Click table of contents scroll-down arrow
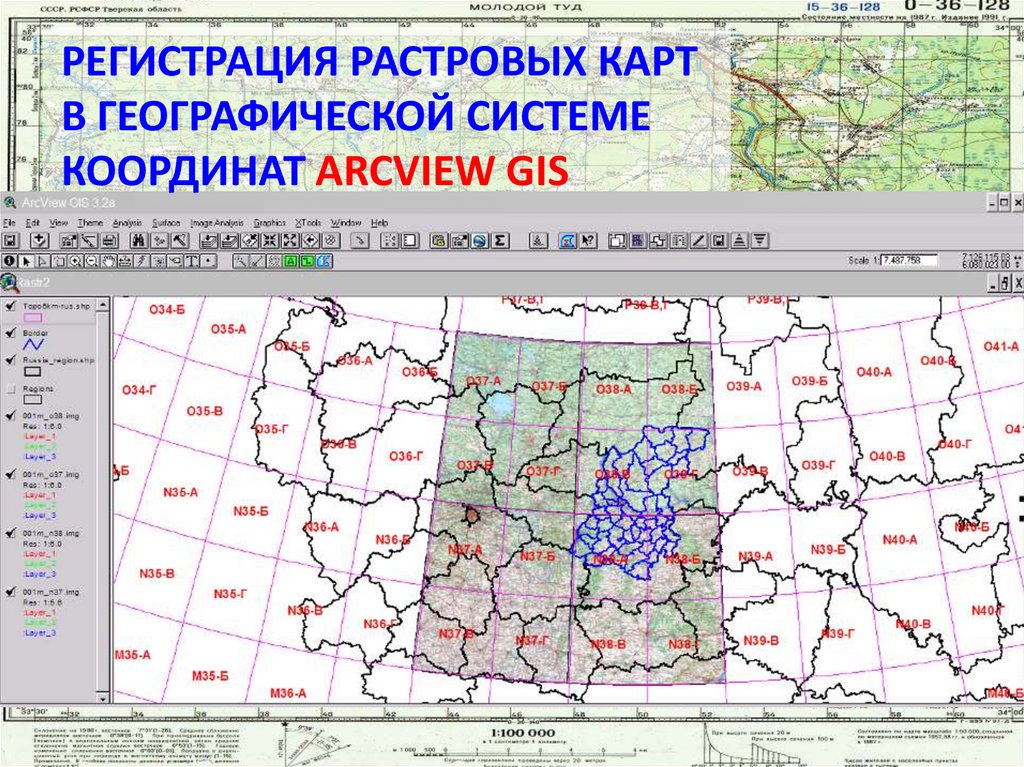The width and height of the screenshot is (1024, 767). coord(103,698)
